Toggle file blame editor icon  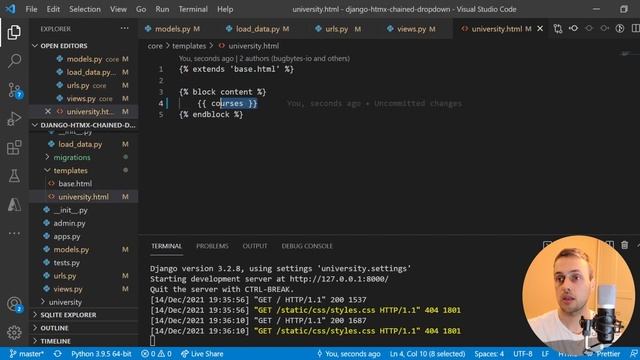[573, 29]
